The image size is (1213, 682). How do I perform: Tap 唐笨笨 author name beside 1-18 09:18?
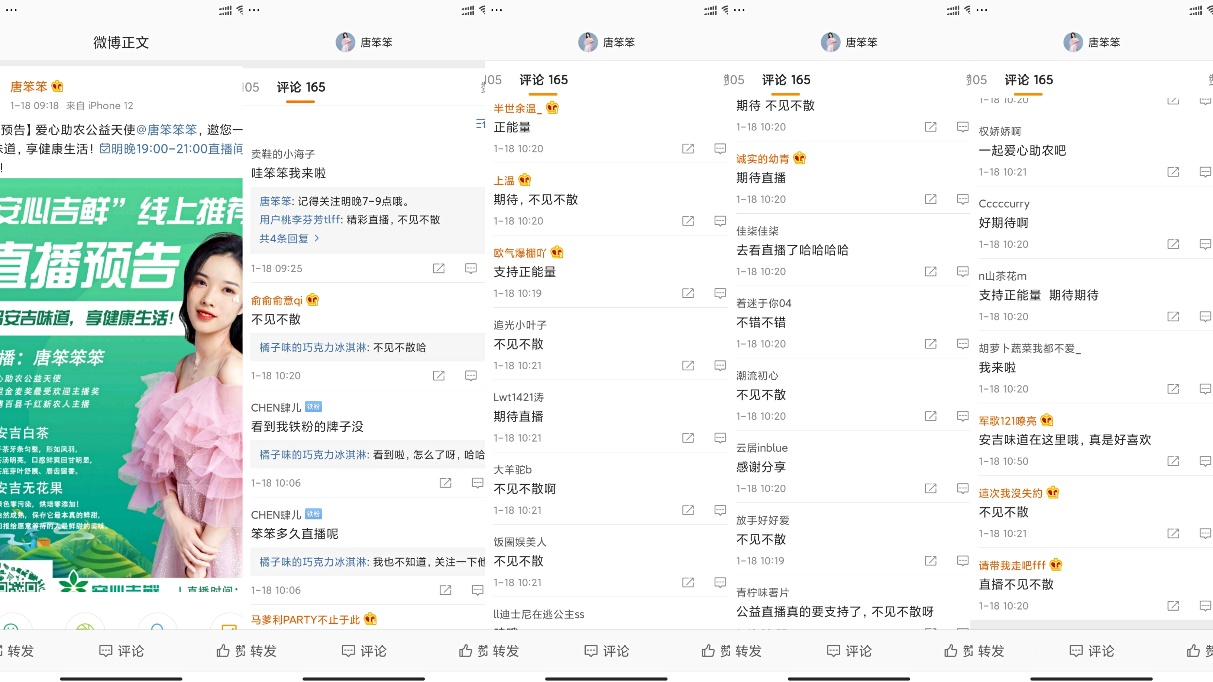29,87
